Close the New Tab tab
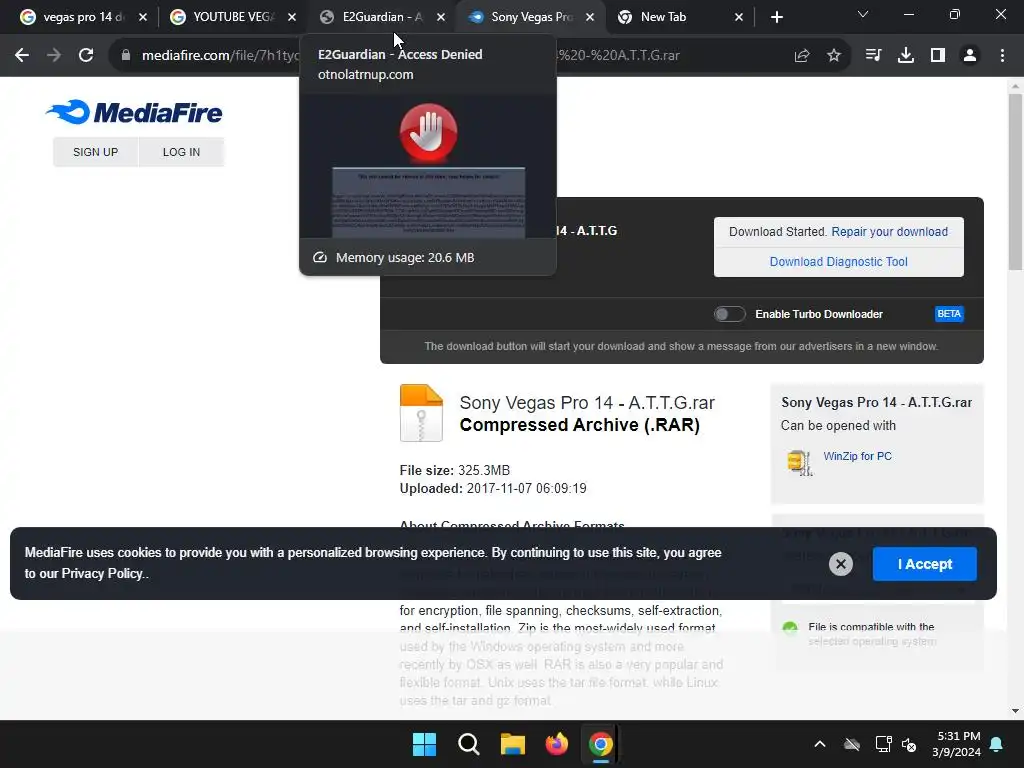 739,17
